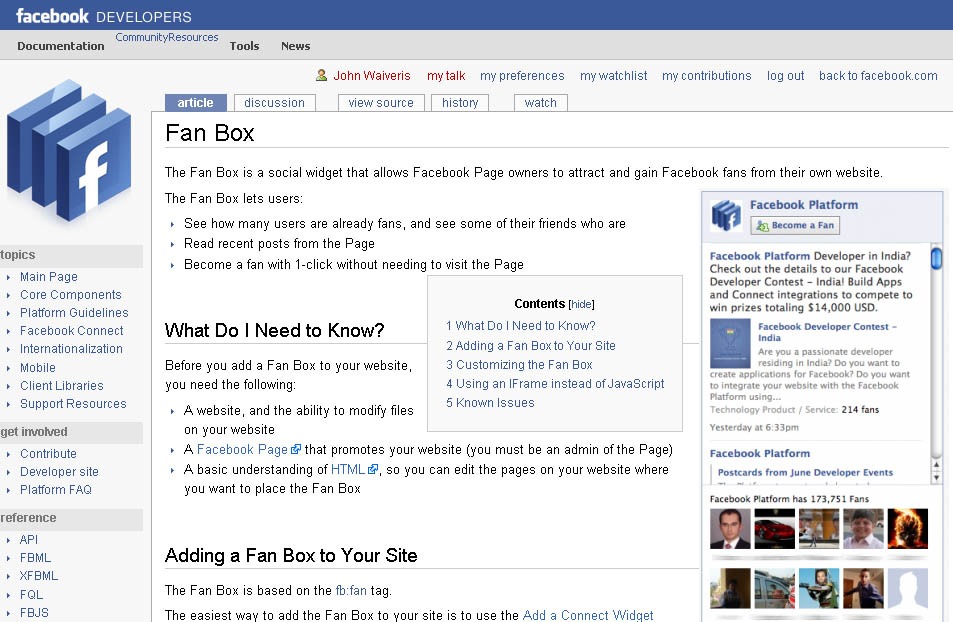Click the Fan Box widget scrollbar thumb
Viewport: 953px width, 622px height.
[x=937, y=258]
